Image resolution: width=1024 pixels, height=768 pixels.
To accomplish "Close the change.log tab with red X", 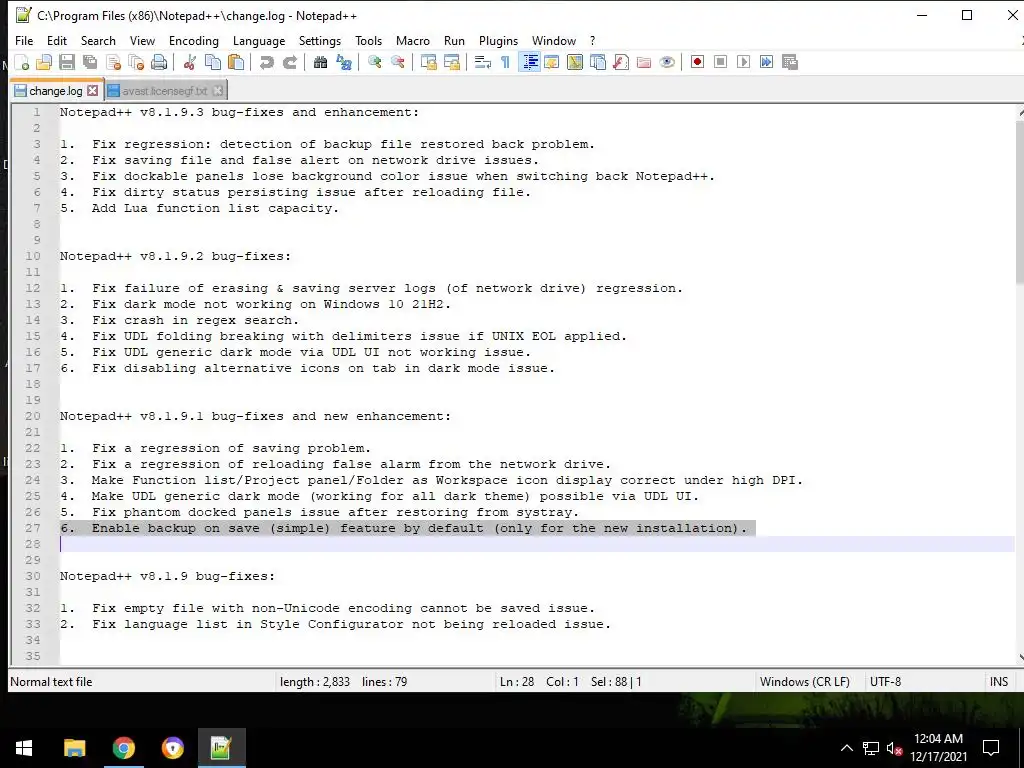I will [93, 91].
